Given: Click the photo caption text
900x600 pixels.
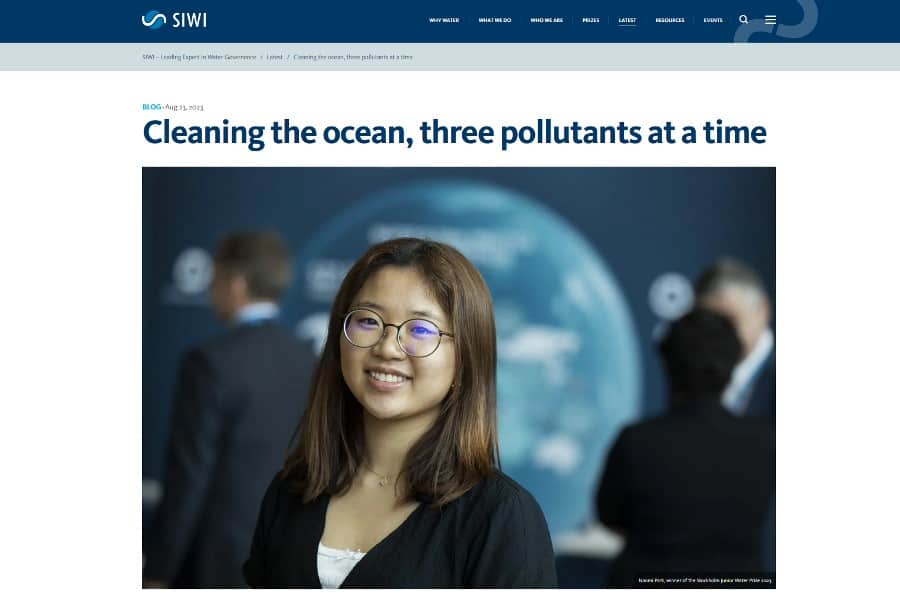Looking at the screenshot, I should [x=705, y=580].
